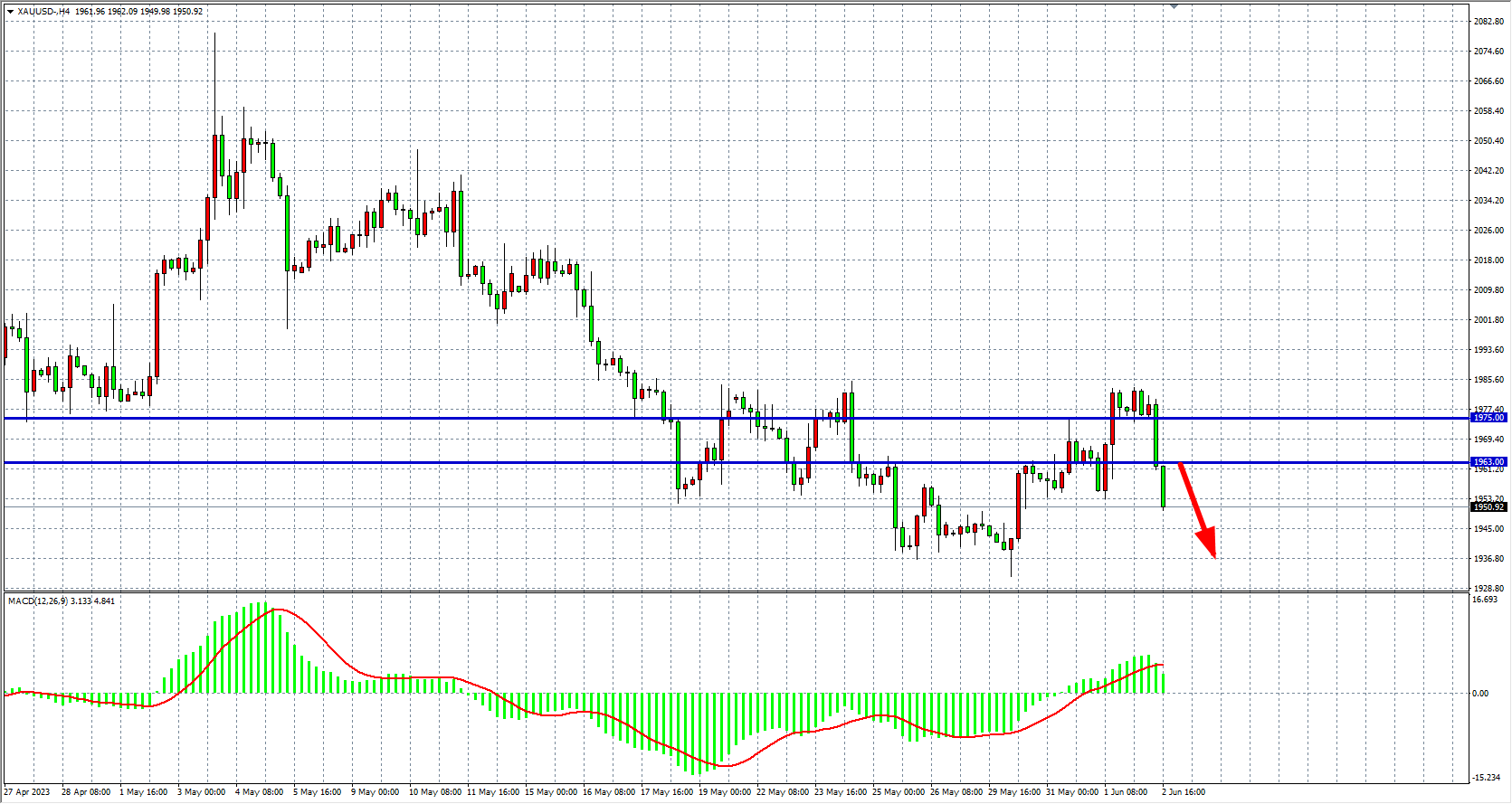Click the MACD zero level 0.00 label

1480,694
